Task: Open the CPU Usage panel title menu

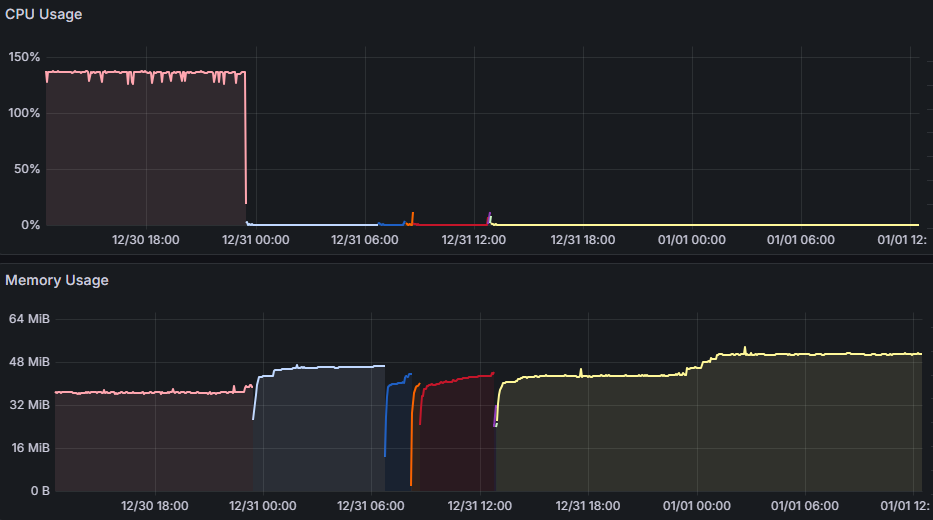Action: [x=44, y=15]
